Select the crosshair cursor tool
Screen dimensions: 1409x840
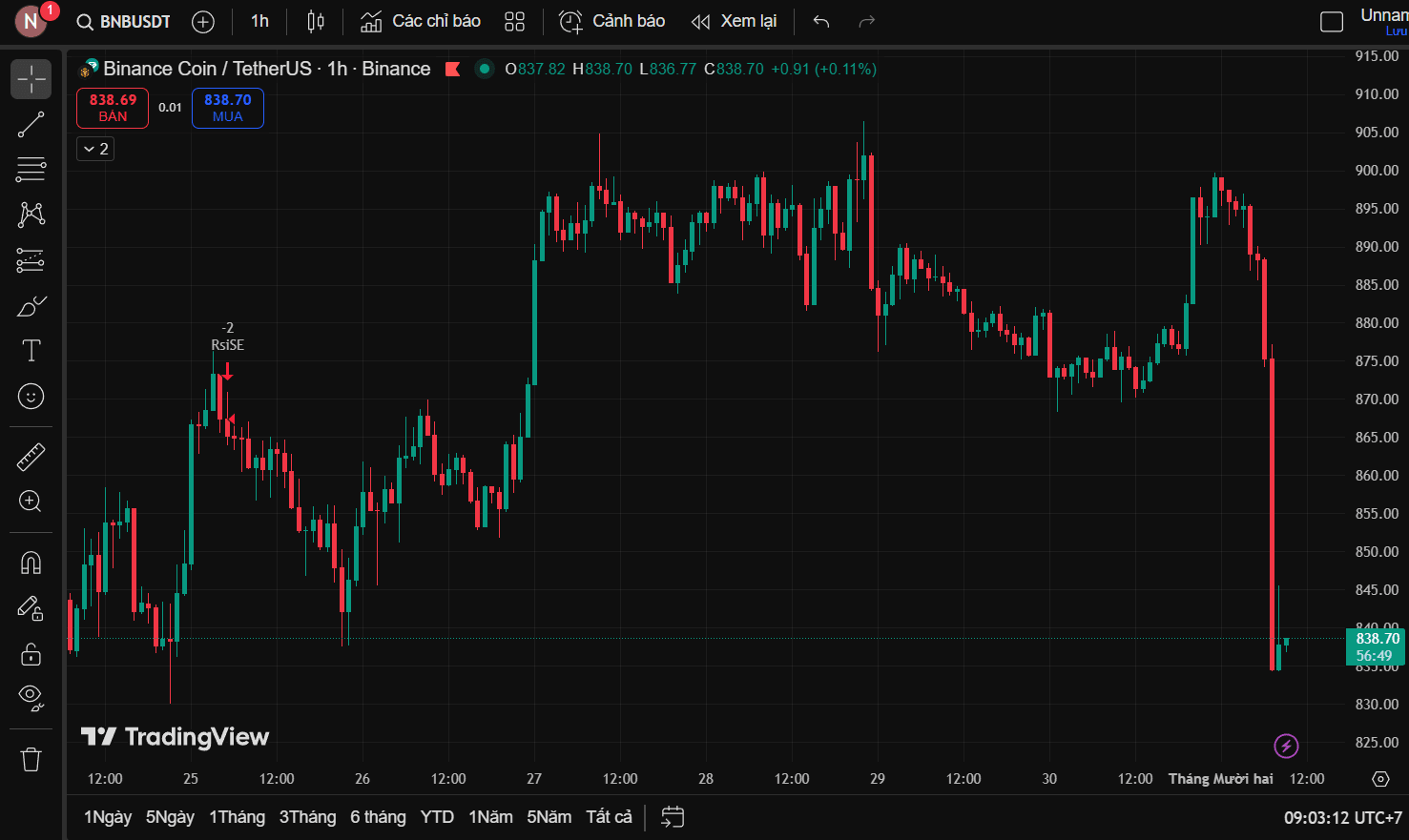tap(31, 79)
